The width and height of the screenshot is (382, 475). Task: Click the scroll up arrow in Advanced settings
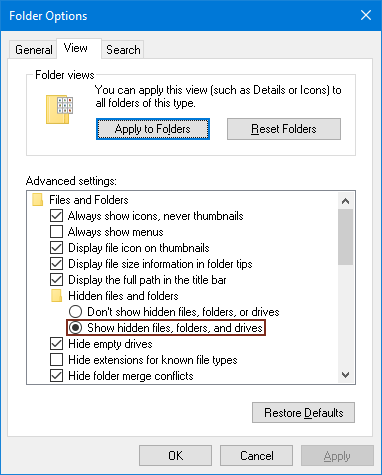[x=345, y=201]
